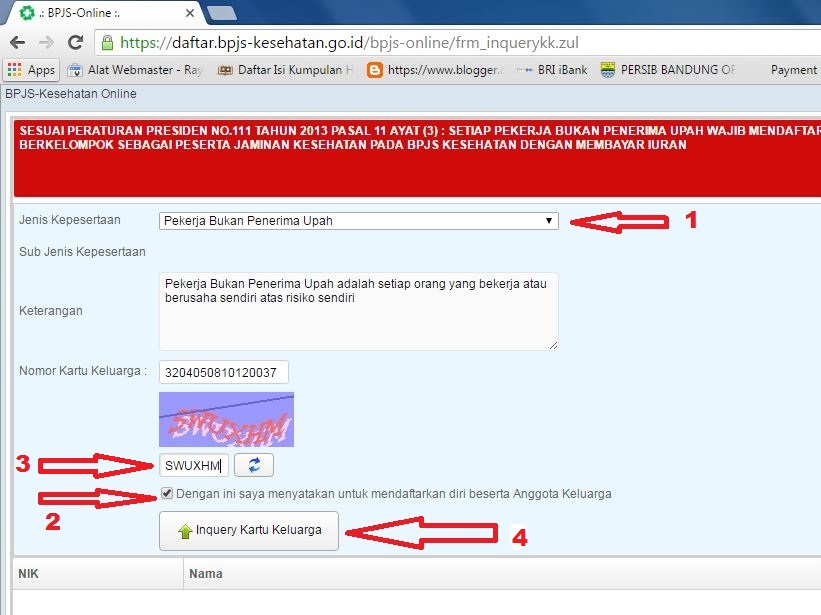Viewport: 821px width, 615px height.
Task: Click the captcha text field containing SWUXHM
Action: 194,465
